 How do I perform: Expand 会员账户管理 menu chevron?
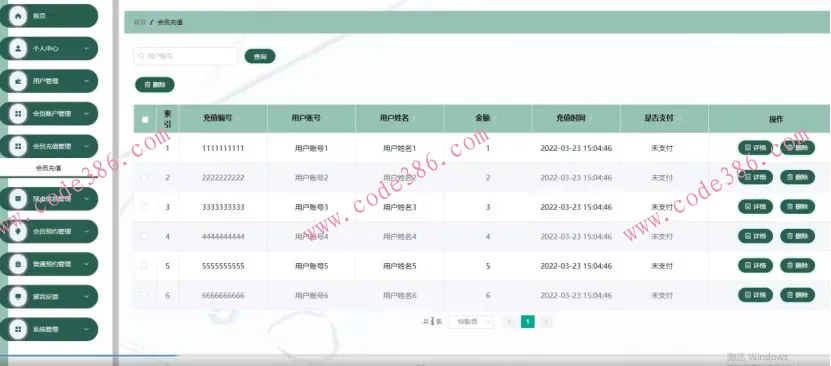[x=86, y=113]
